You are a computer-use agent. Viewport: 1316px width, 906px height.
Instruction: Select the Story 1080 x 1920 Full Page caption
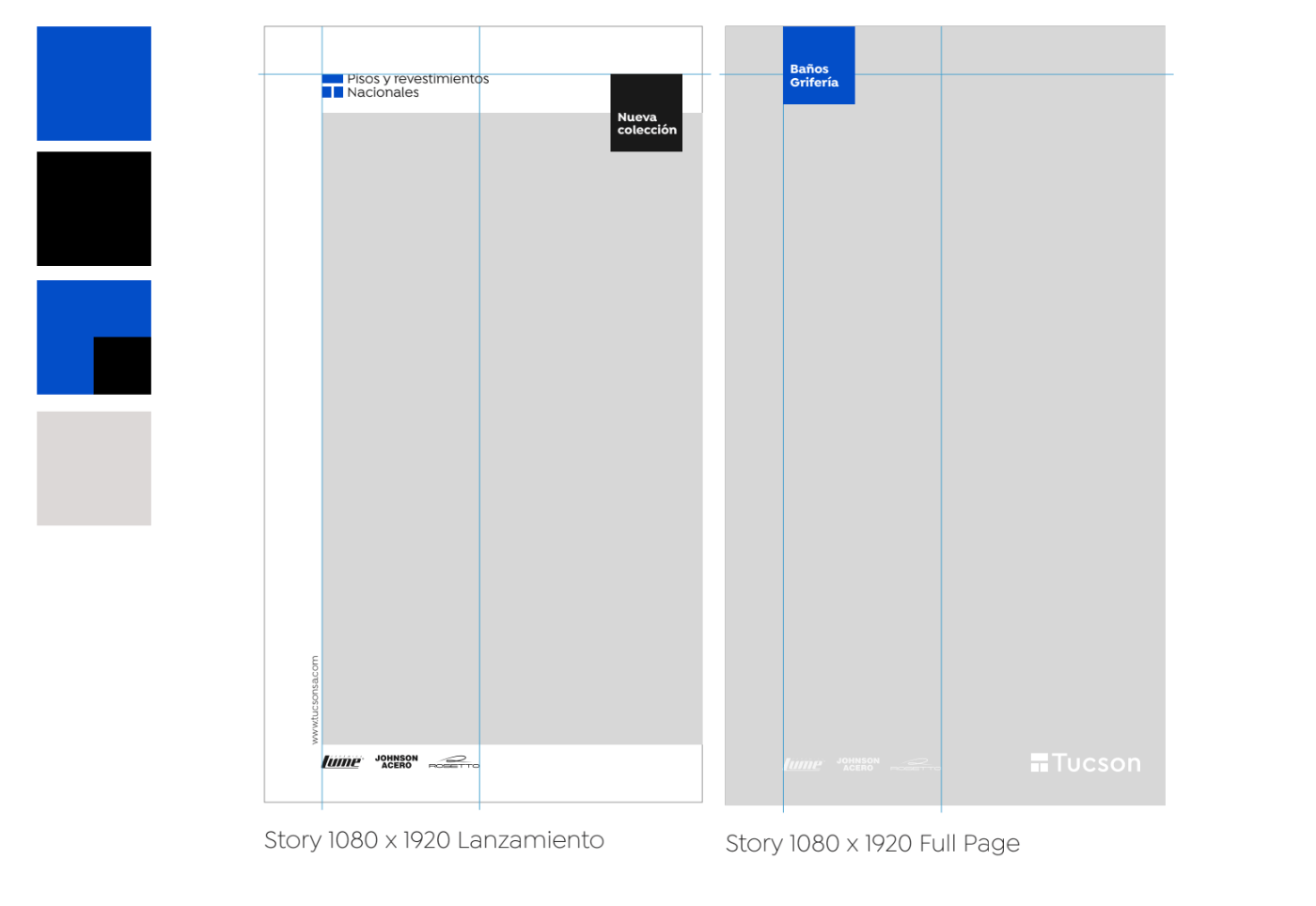pos(871,844)
